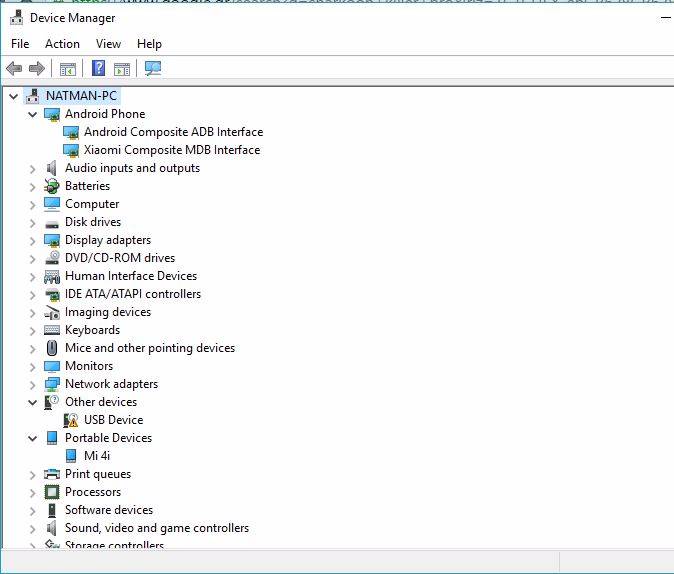Click the Back arrow toolbar icon
This screenshot has height=574, width=674.
(14, 68)
